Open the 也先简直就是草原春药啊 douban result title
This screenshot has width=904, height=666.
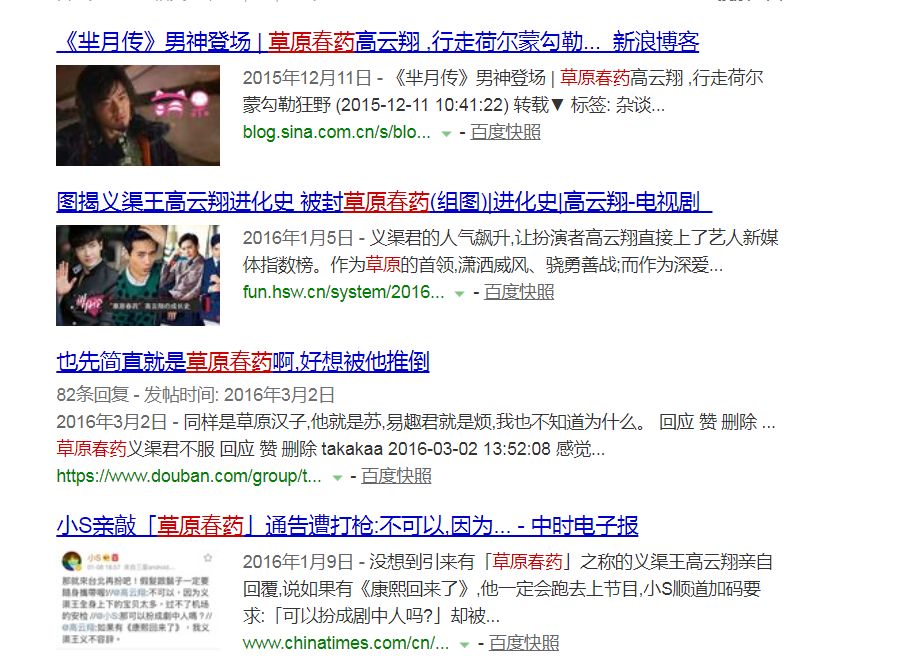(x=243, y=362)
